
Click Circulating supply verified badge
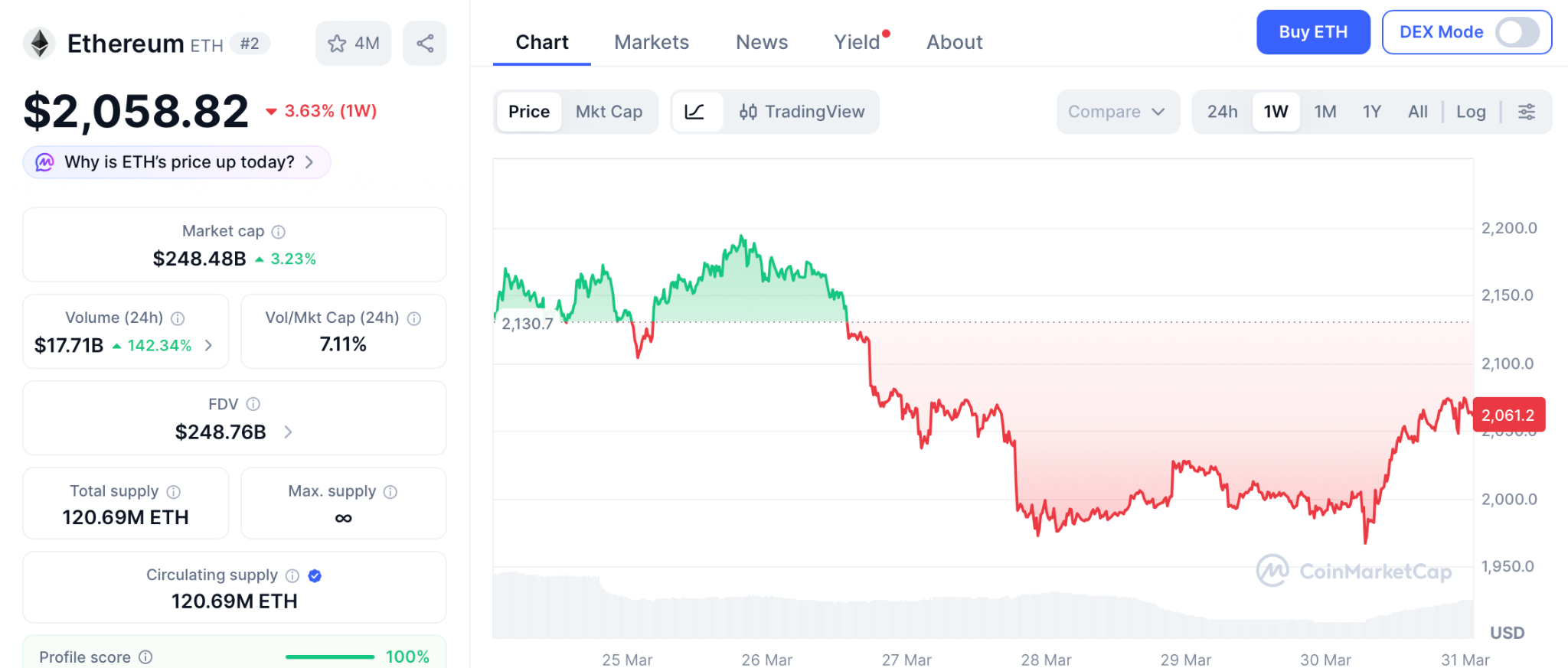tap(315, 575)
